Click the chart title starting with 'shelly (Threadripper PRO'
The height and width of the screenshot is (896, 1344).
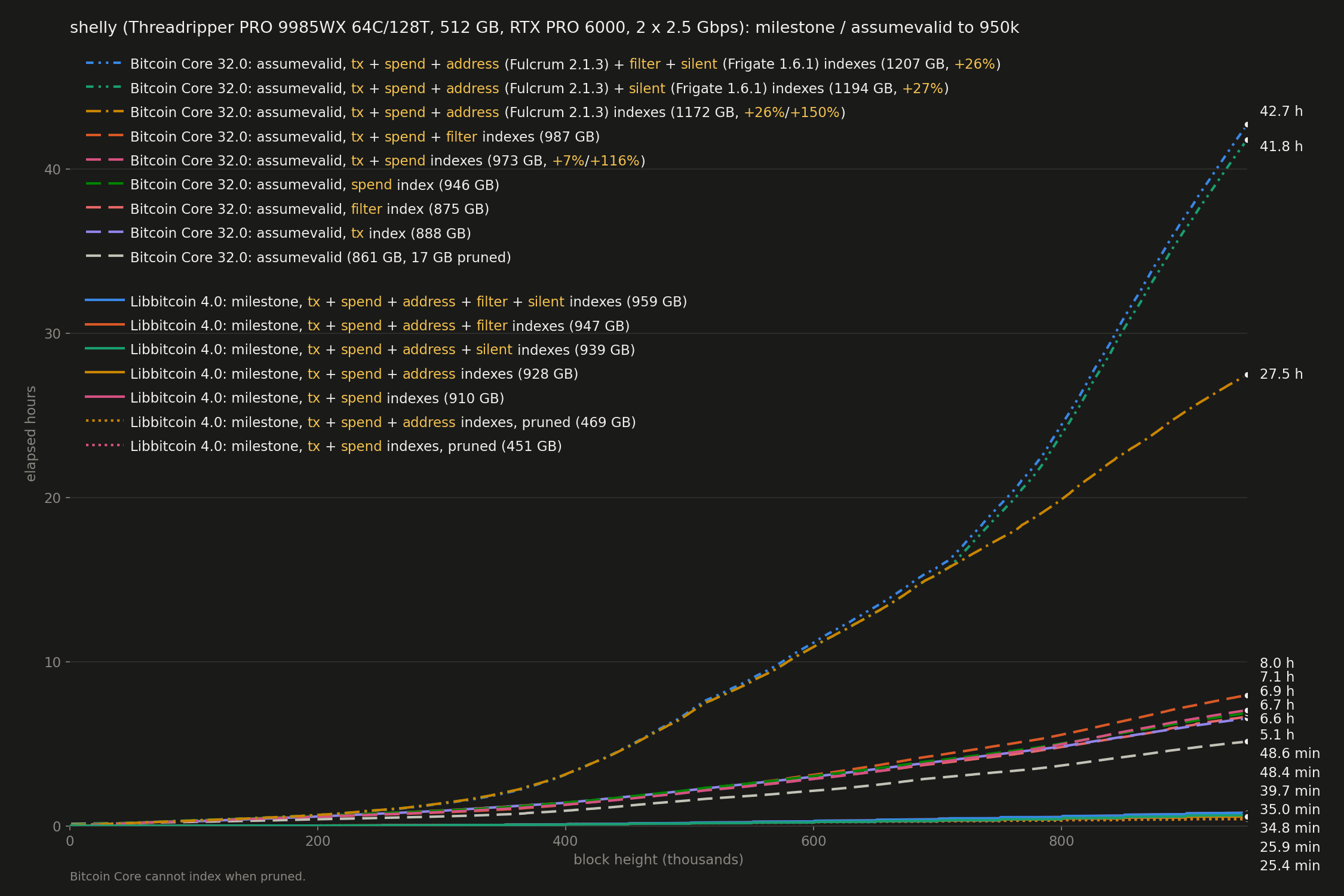click(544, 28)
